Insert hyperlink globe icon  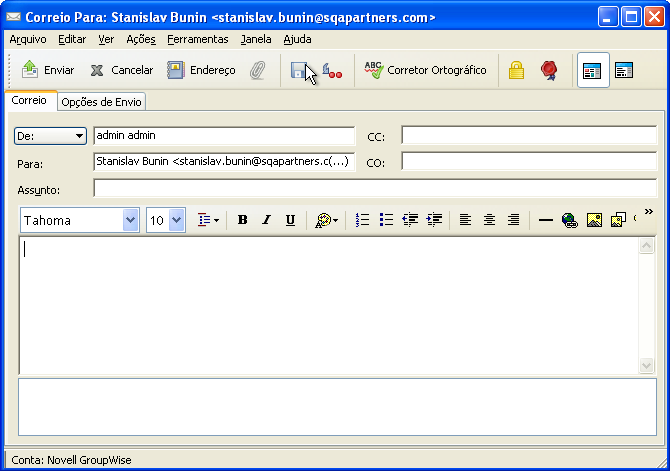570,220
